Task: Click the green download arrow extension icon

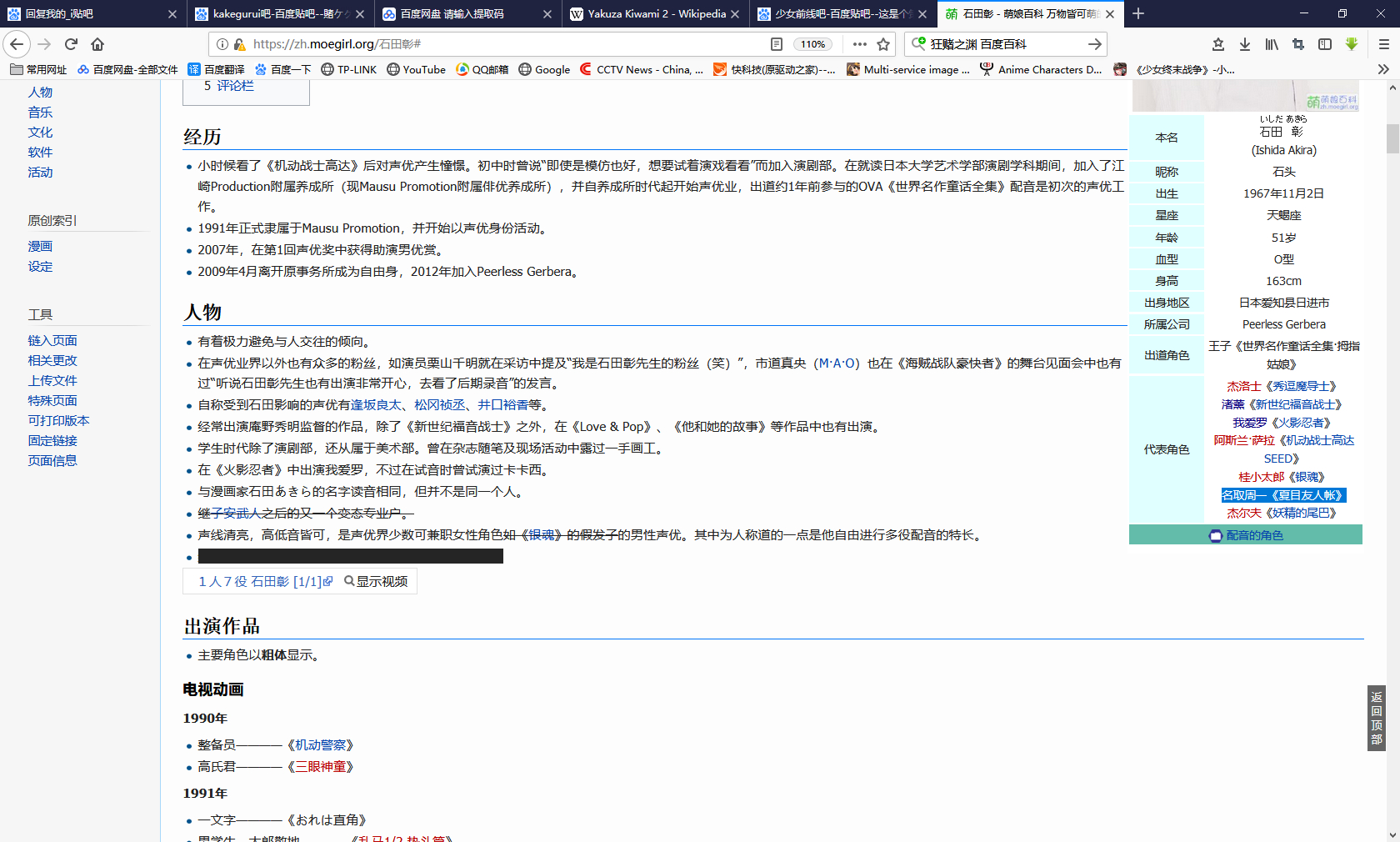Action: click(x=1352, y=44)
